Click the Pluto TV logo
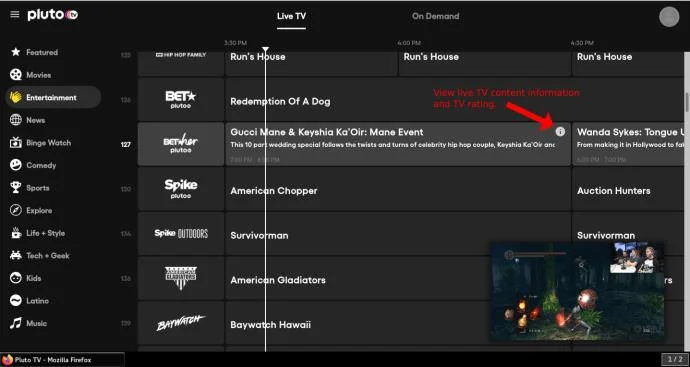Screen dimensions: 690x367 tap(53, 15)
